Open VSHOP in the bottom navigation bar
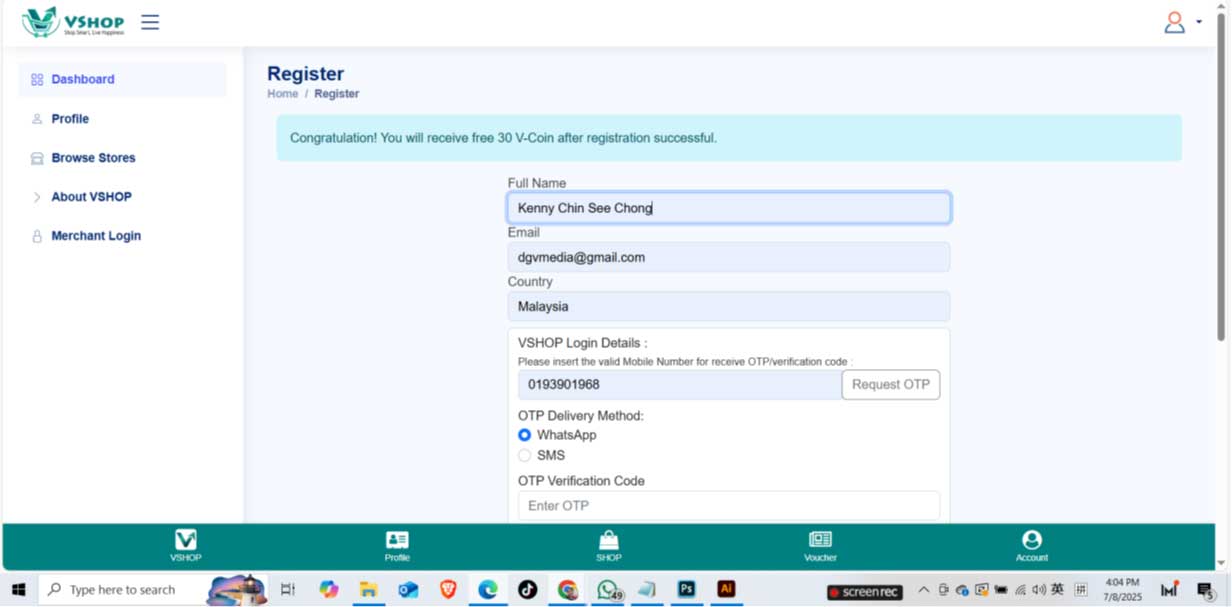 [x=185, y=546]
